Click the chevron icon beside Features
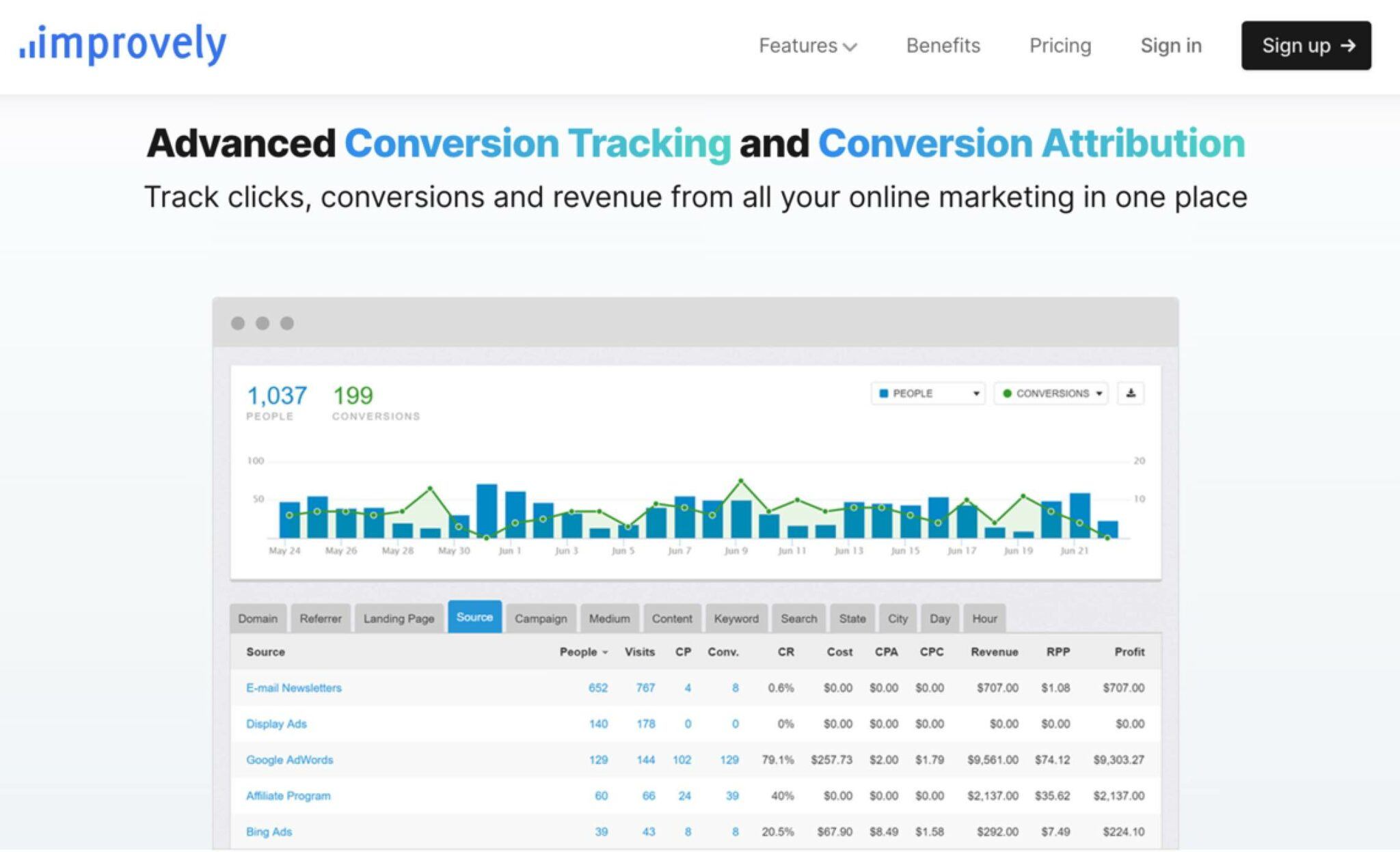The height and width of the screenshot is (852, 1400). click(x=851, y=48)
